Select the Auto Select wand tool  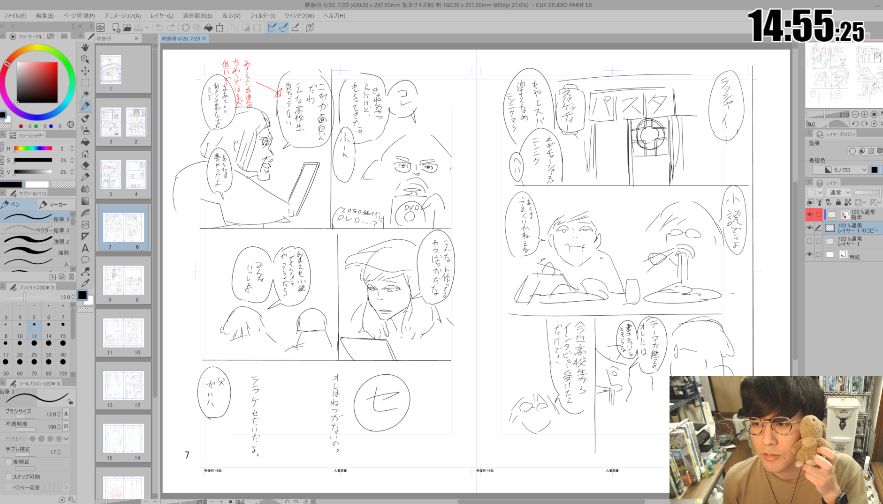pyautogui.click(x=85, y=94)
